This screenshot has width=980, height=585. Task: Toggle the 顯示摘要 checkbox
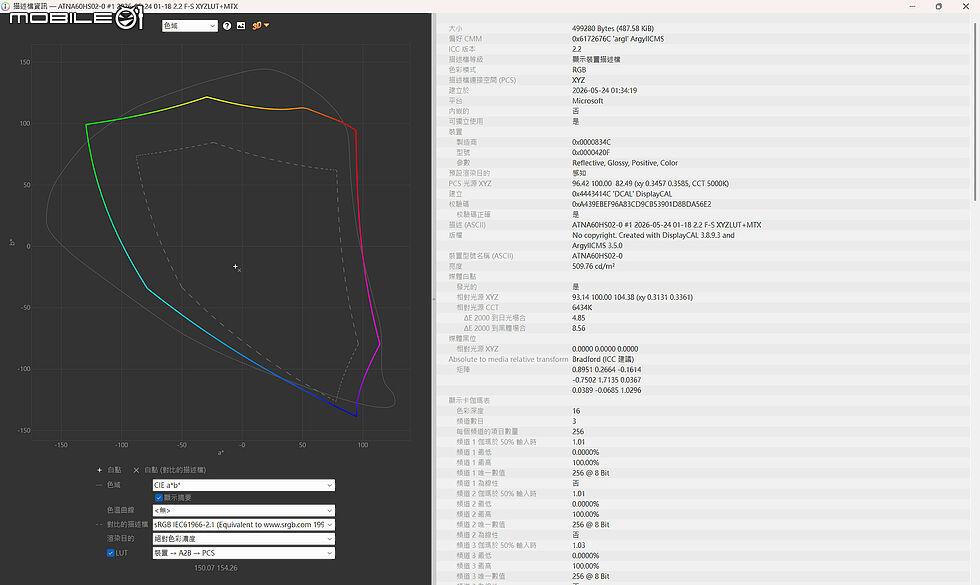pyautogui.click(x=159, y=498)
